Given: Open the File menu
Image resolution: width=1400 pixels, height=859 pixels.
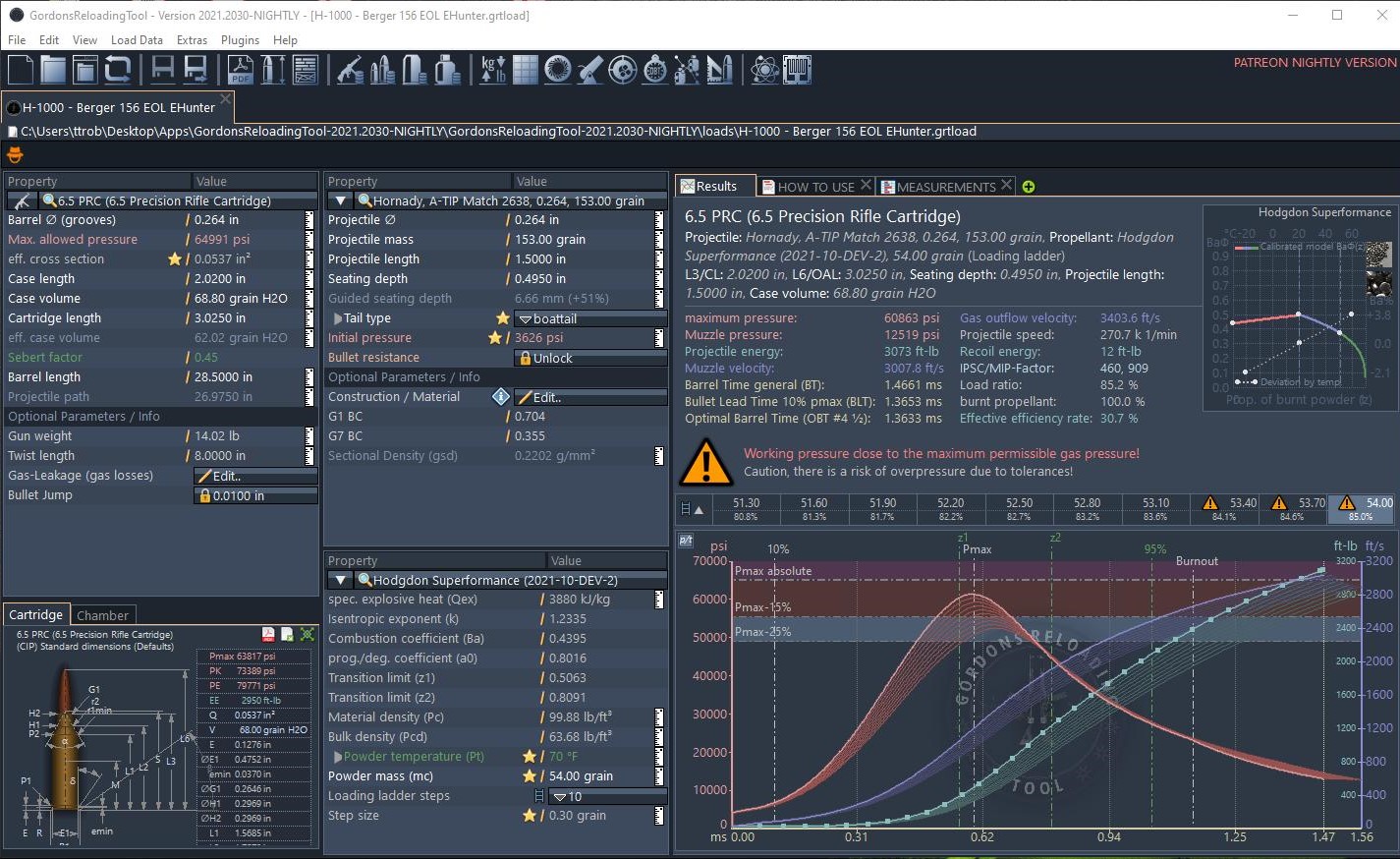Looking at the screenshot, I should [x=17, y=40].
